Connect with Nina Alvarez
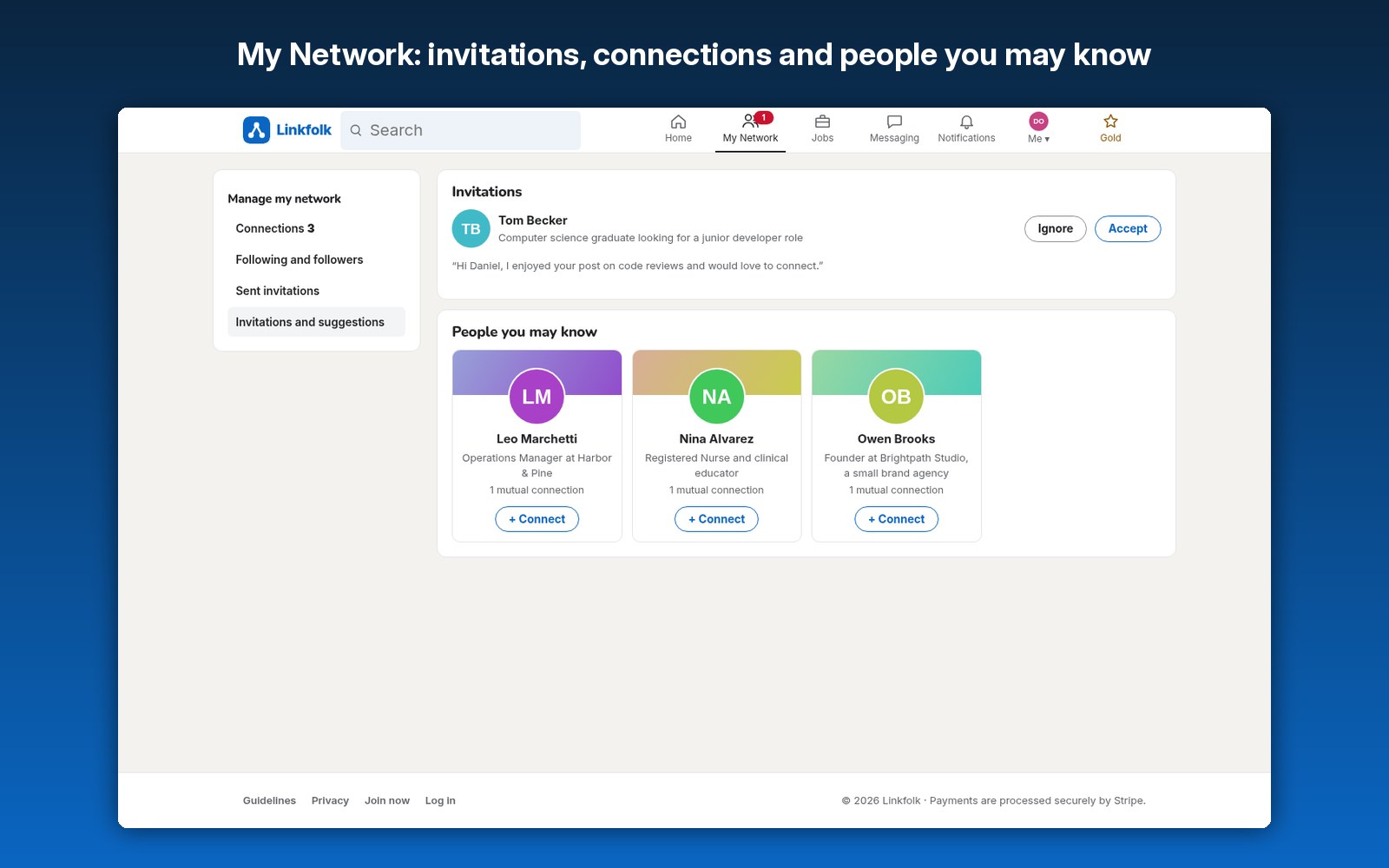Image resolution: width=1389 pixels, height=868 pixels. 716,519
